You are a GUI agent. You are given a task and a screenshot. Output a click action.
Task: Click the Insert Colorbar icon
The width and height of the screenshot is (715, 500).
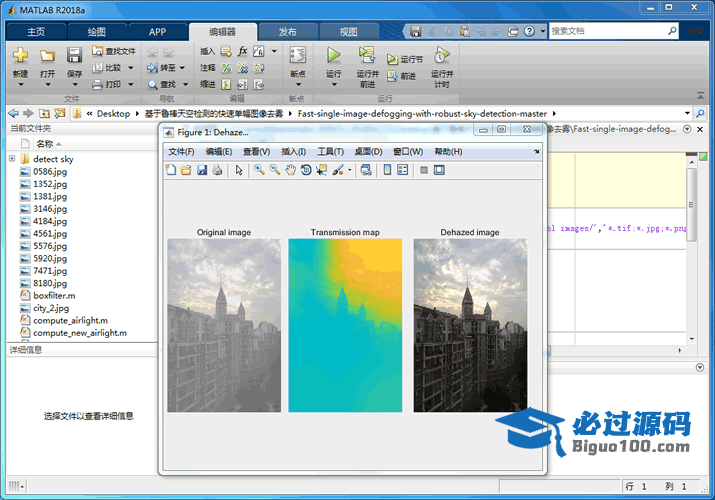387,170
